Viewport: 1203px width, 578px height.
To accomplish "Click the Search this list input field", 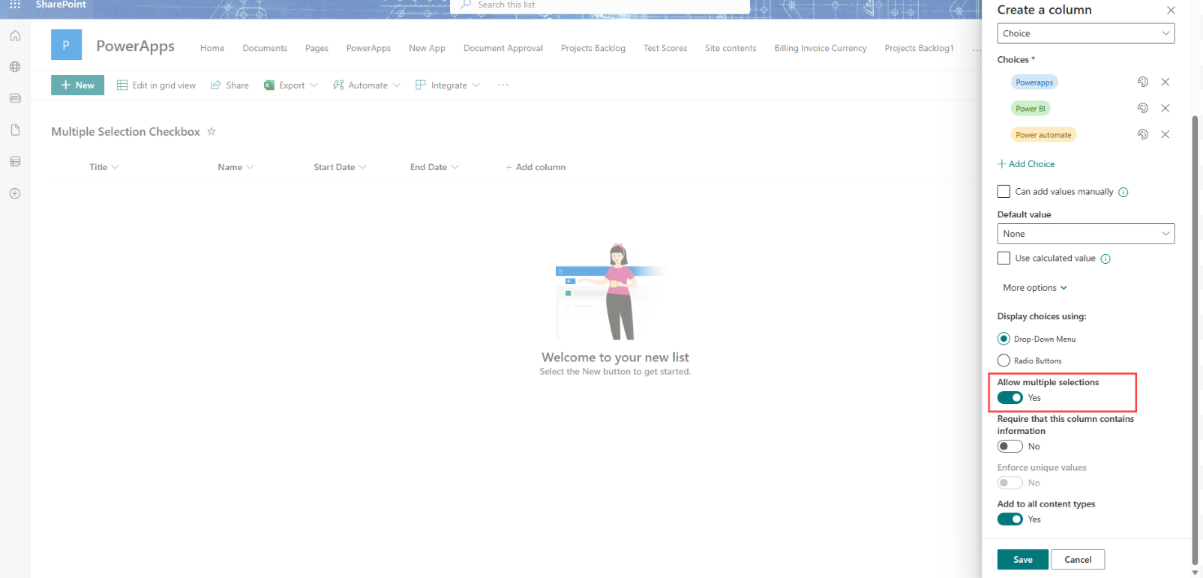I will 598,5.
